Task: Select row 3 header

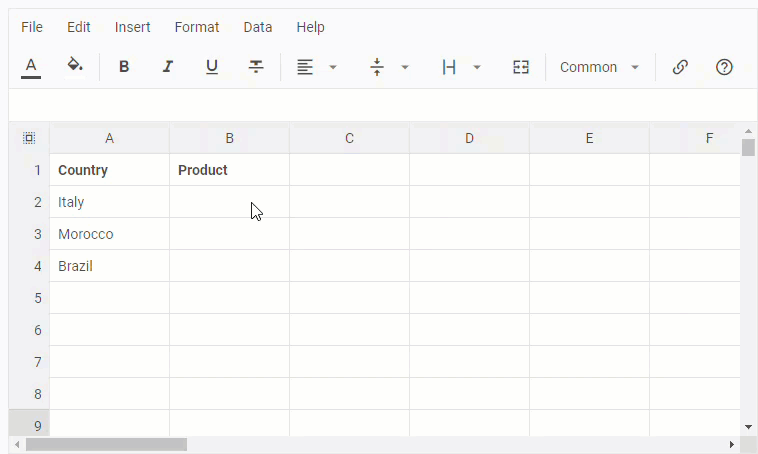Action: 29,234
